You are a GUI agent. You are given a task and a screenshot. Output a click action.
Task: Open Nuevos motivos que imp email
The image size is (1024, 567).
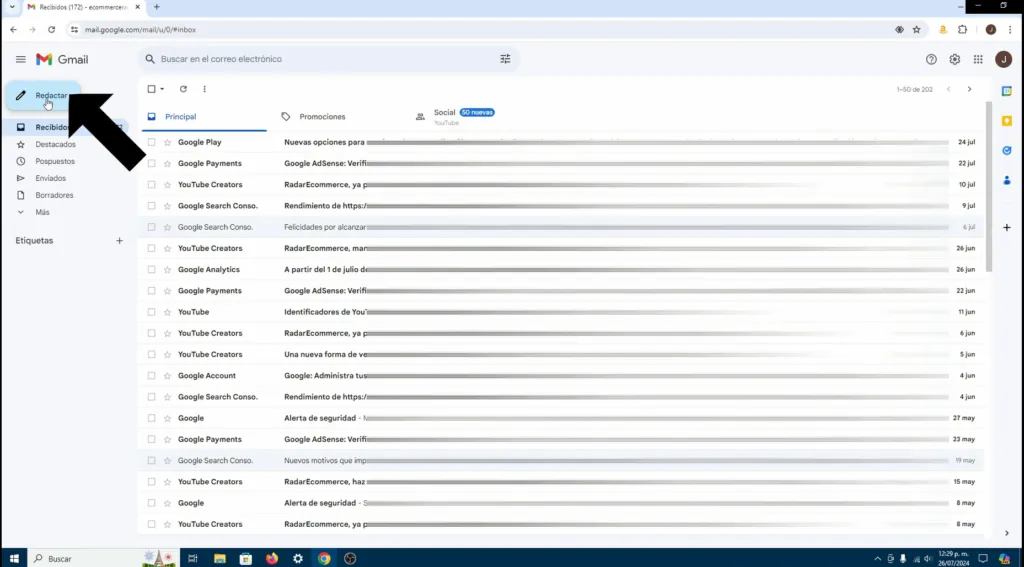(x=562, y=461)
